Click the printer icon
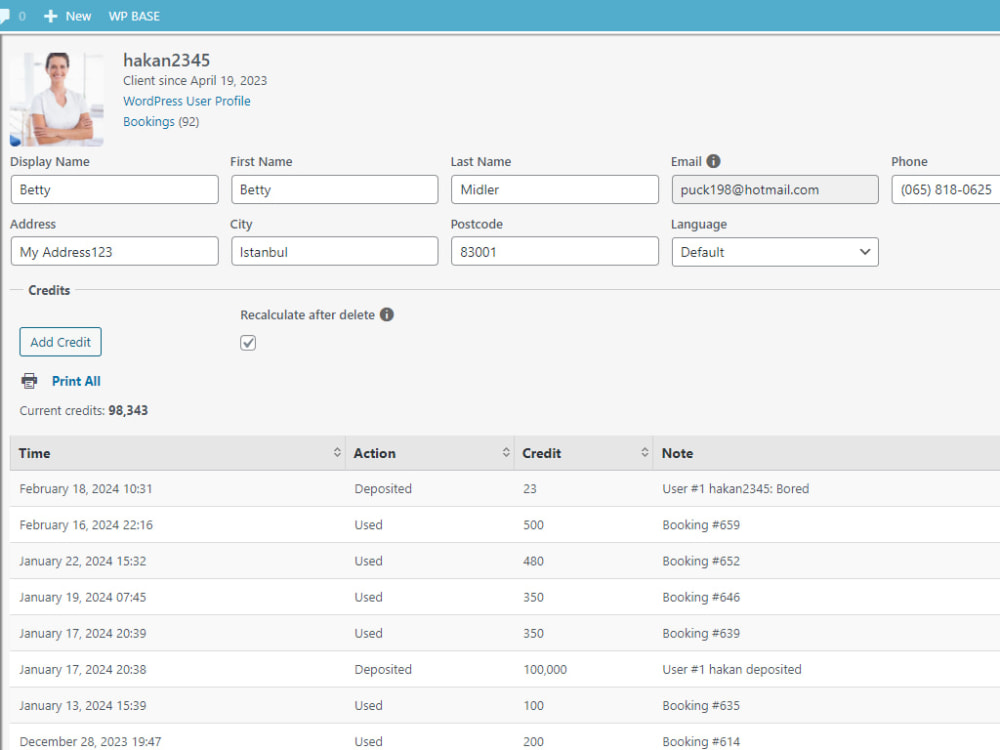 (29, 381)
